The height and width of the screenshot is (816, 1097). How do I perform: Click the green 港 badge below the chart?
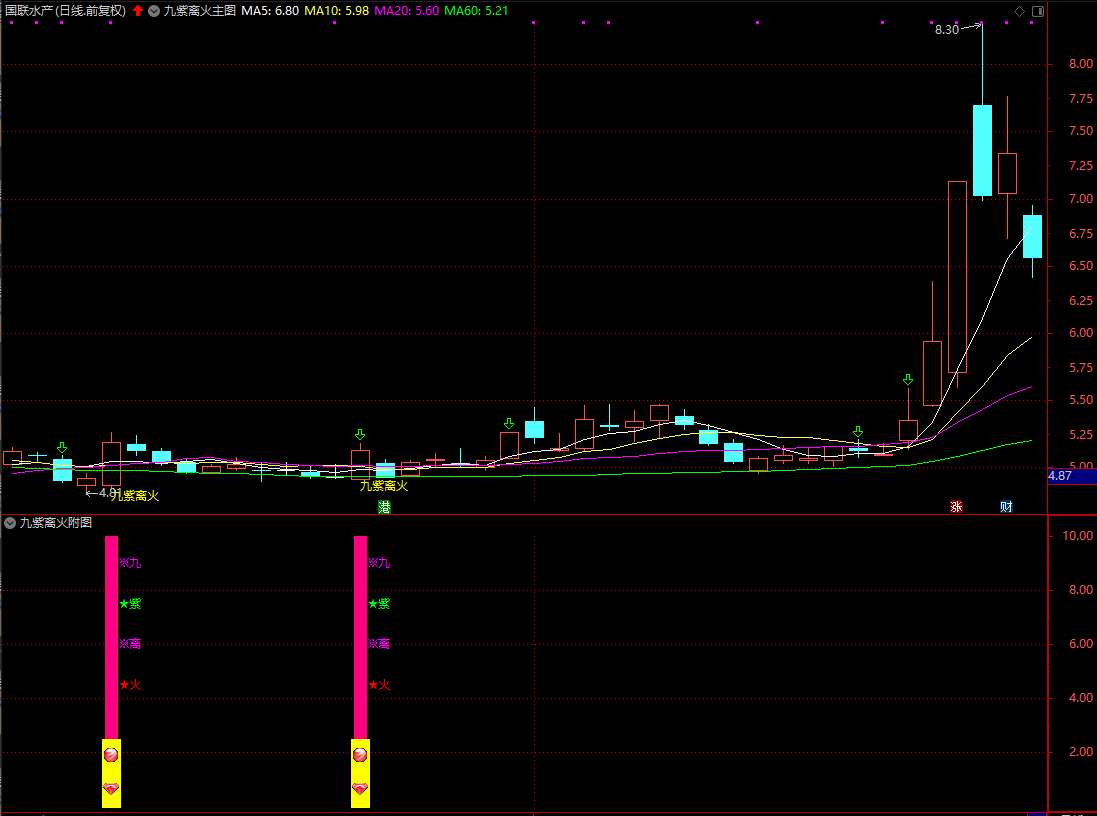(x=384, y=507)
